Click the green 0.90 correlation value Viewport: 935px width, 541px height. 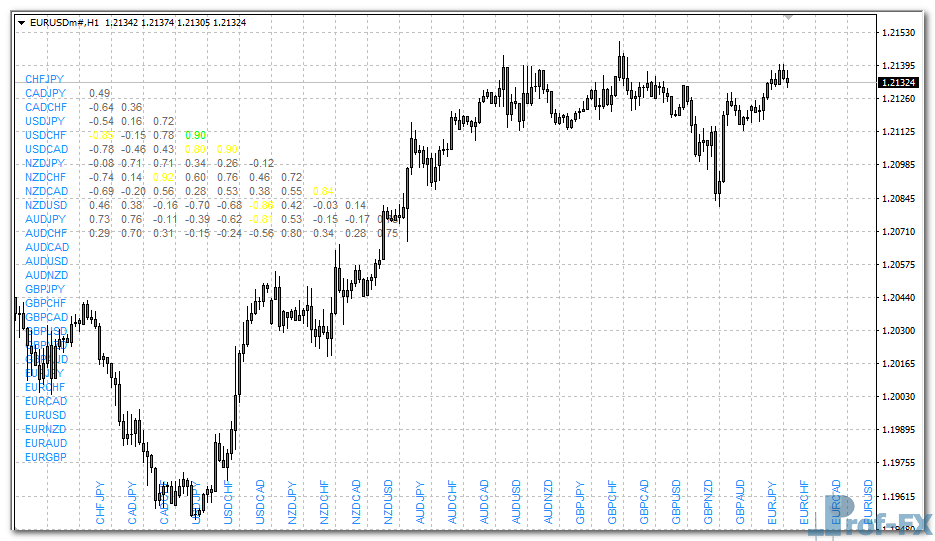coord(196,135)
